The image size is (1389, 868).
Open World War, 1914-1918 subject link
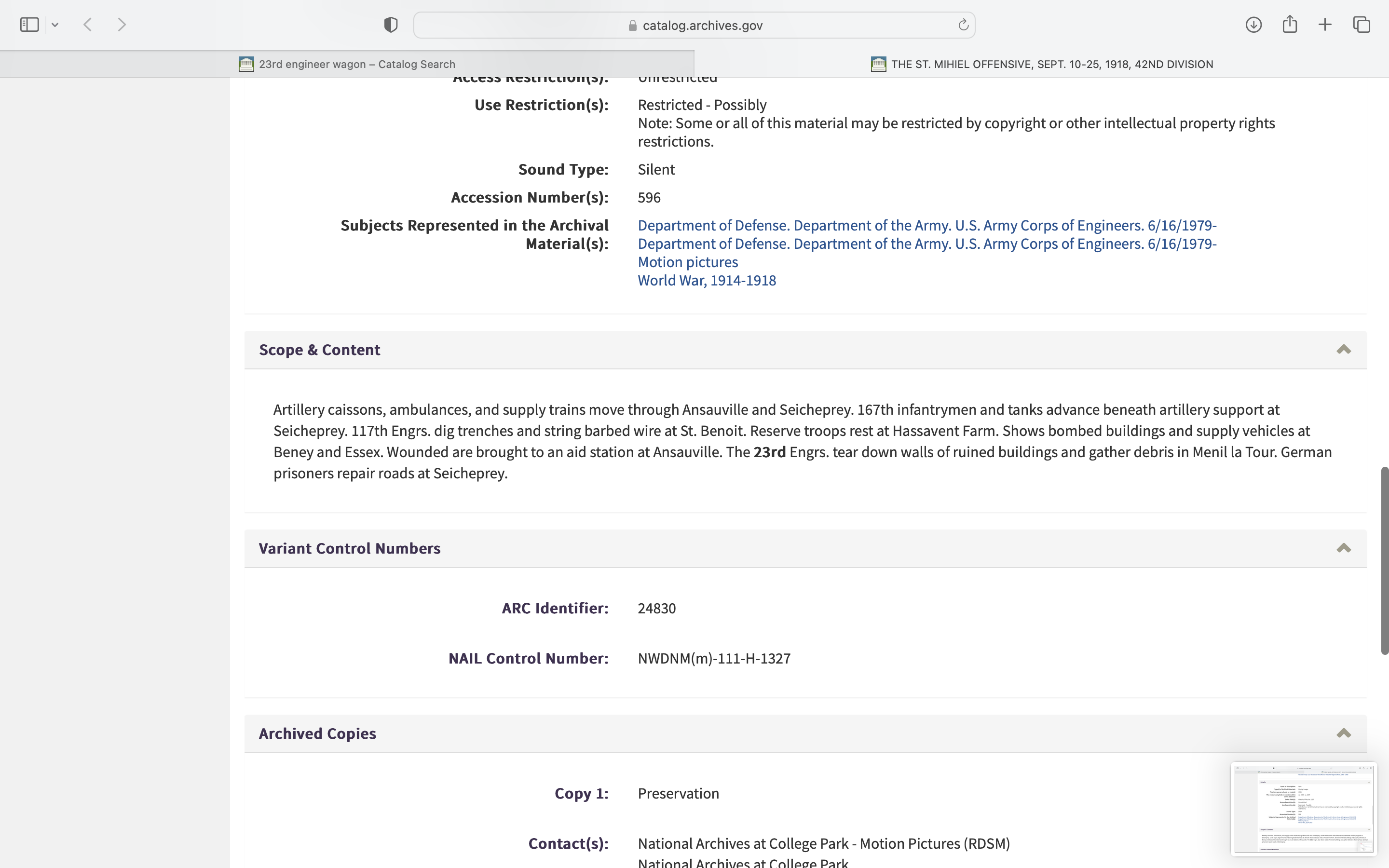click(x=707, y=280)
